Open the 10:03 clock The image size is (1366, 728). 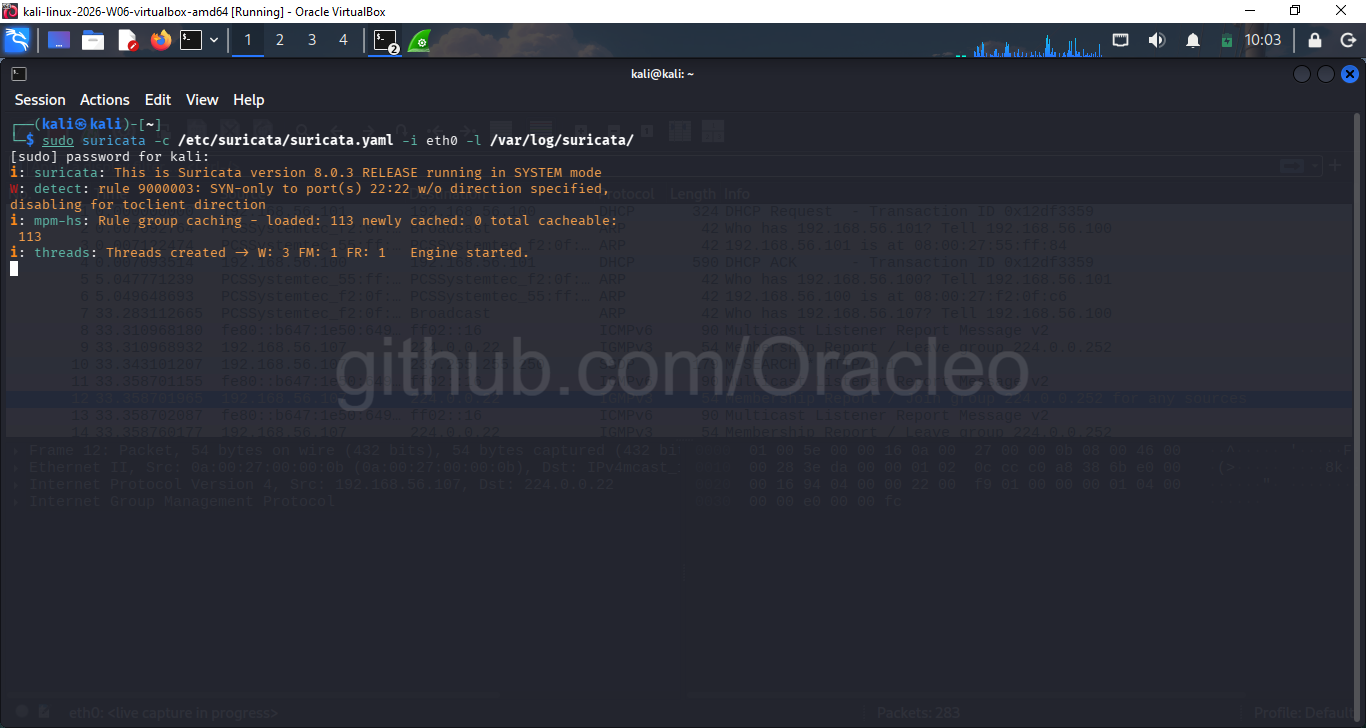click(x=1263, y=40)
